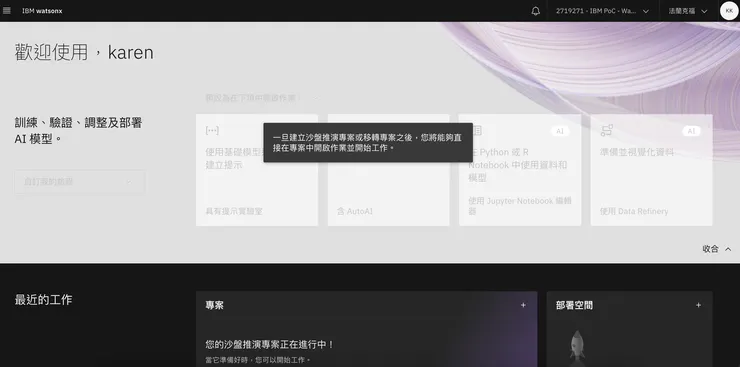Screen dimensions: 740x367
Task: Click the 部署空間 panel heading
Action: 574,305
